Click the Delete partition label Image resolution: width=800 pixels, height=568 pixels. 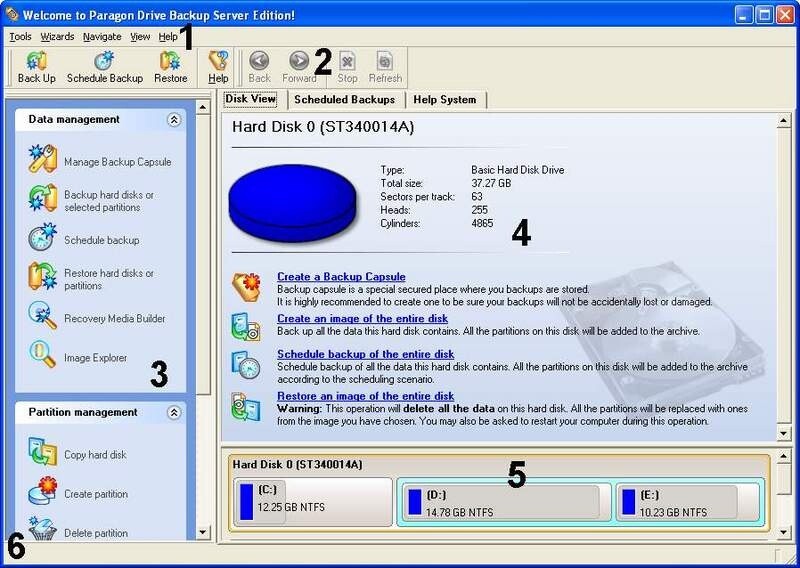click(96, 533)
